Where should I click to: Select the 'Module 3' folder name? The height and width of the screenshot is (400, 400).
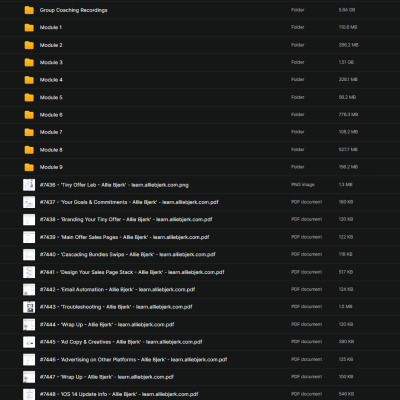(x=51, y=62)
